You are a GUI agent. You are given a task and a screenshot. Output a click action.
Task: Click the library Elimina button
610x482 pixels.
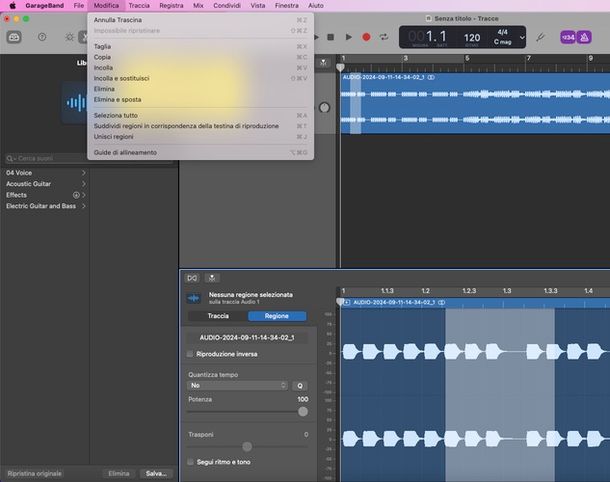(x=119, y=473)
